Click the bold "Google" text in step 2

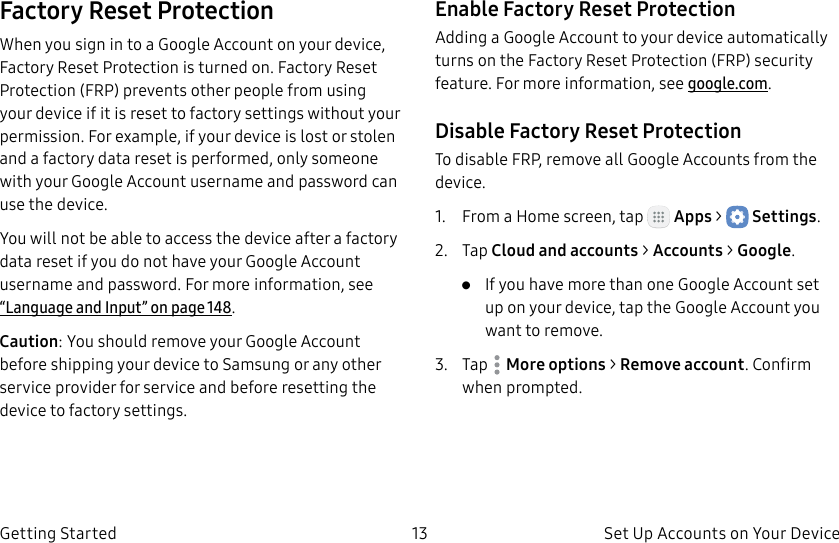764,251
